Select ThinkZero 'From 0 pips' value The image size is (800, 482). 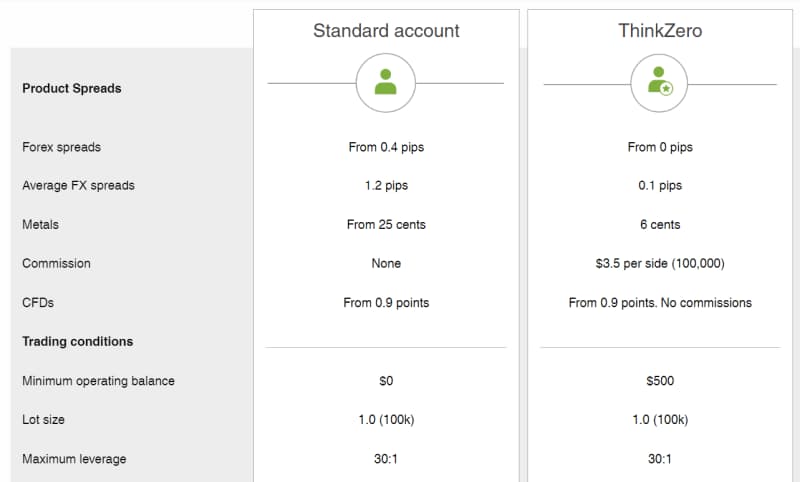(x=660, y=147)
